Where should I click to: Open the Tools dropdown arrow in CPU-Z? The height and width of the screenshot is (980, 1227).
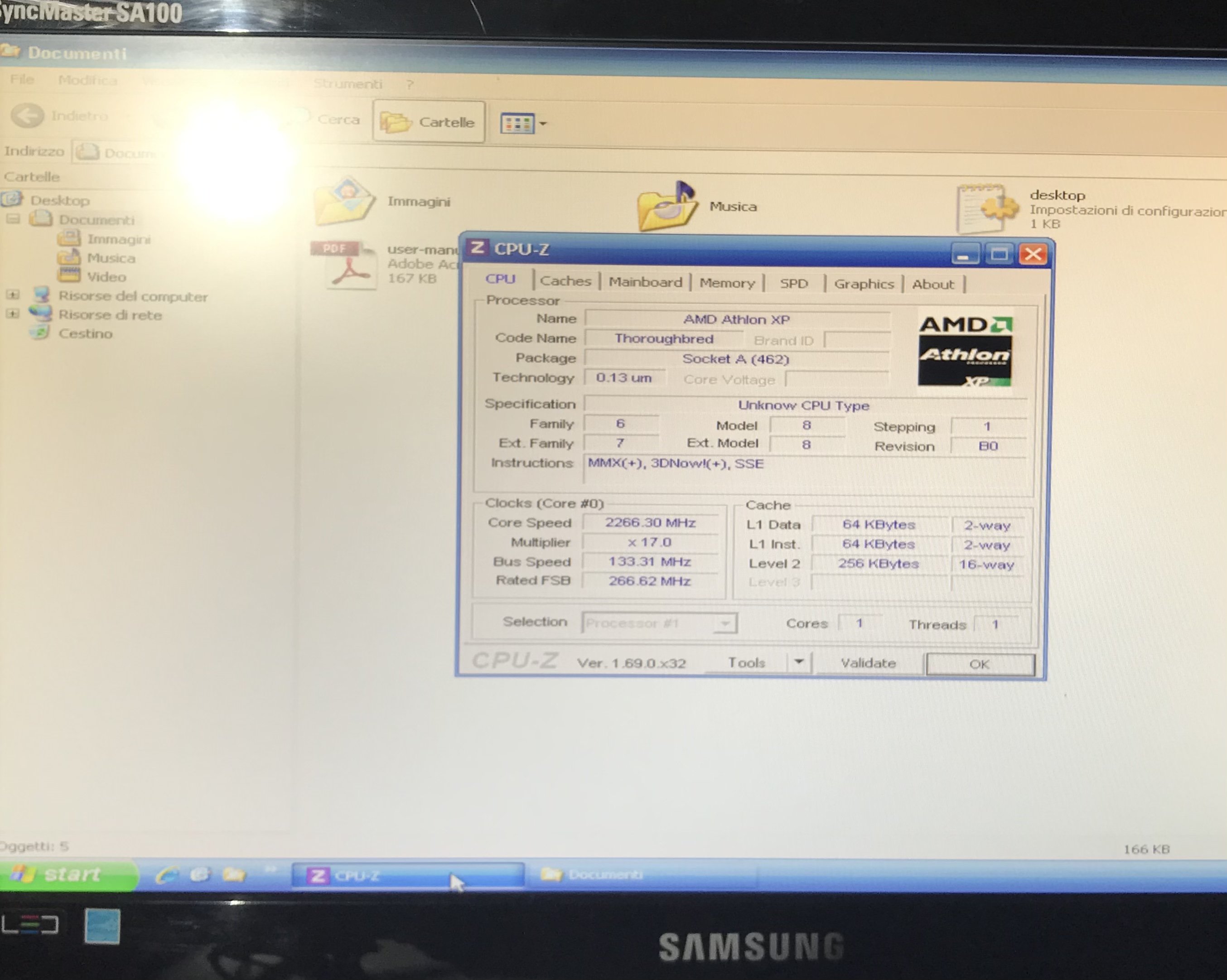tap(798, 662)
